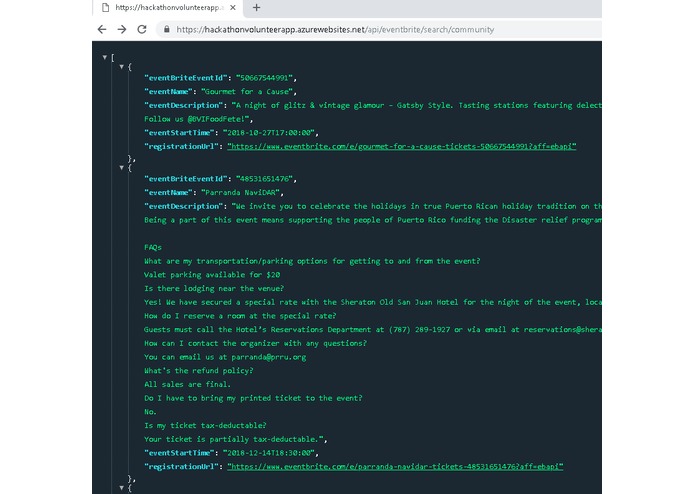Screen dimensions: 695x494
Task: Click "How do I reserve a room" line
Action: tap(240, 316)
